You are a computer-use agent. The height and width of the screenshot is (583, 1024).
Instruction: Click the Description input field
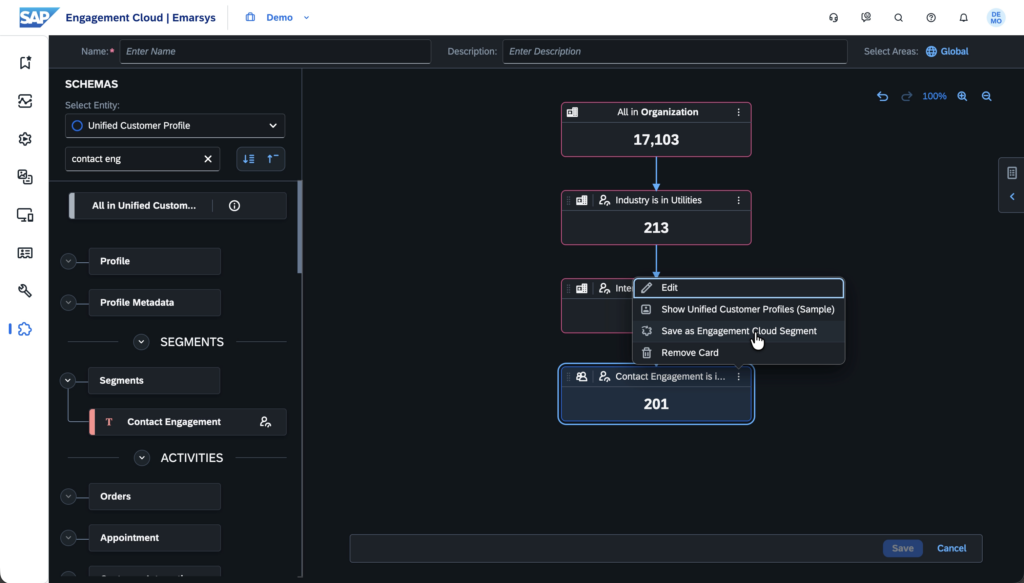pyautogui.click(x=675, y=52)
